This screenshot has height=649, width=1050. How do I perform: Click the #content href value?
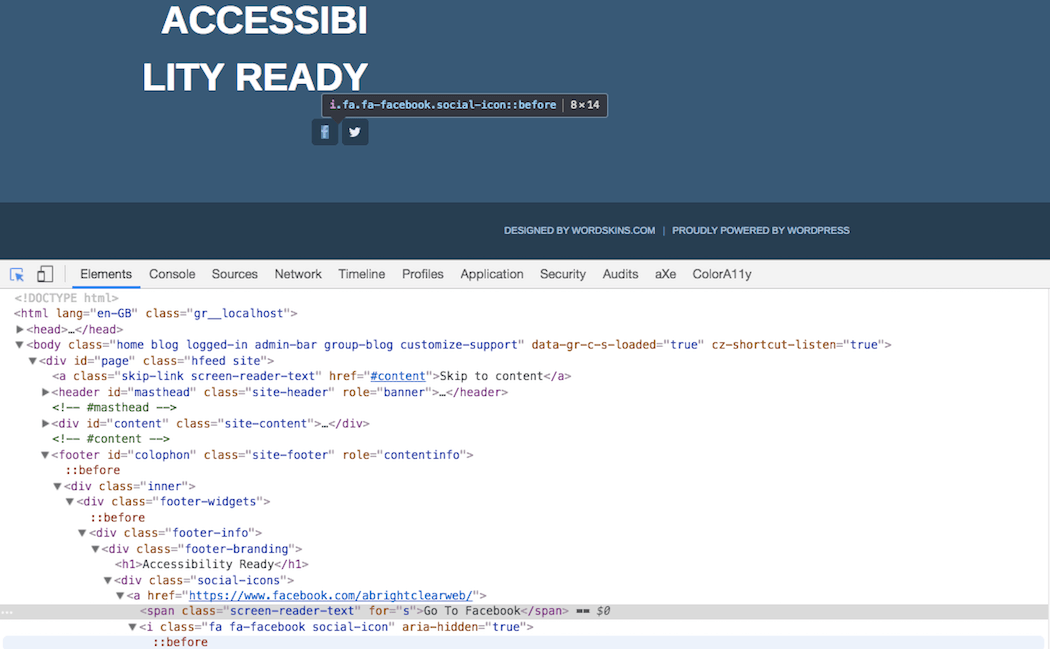(398, 376)
